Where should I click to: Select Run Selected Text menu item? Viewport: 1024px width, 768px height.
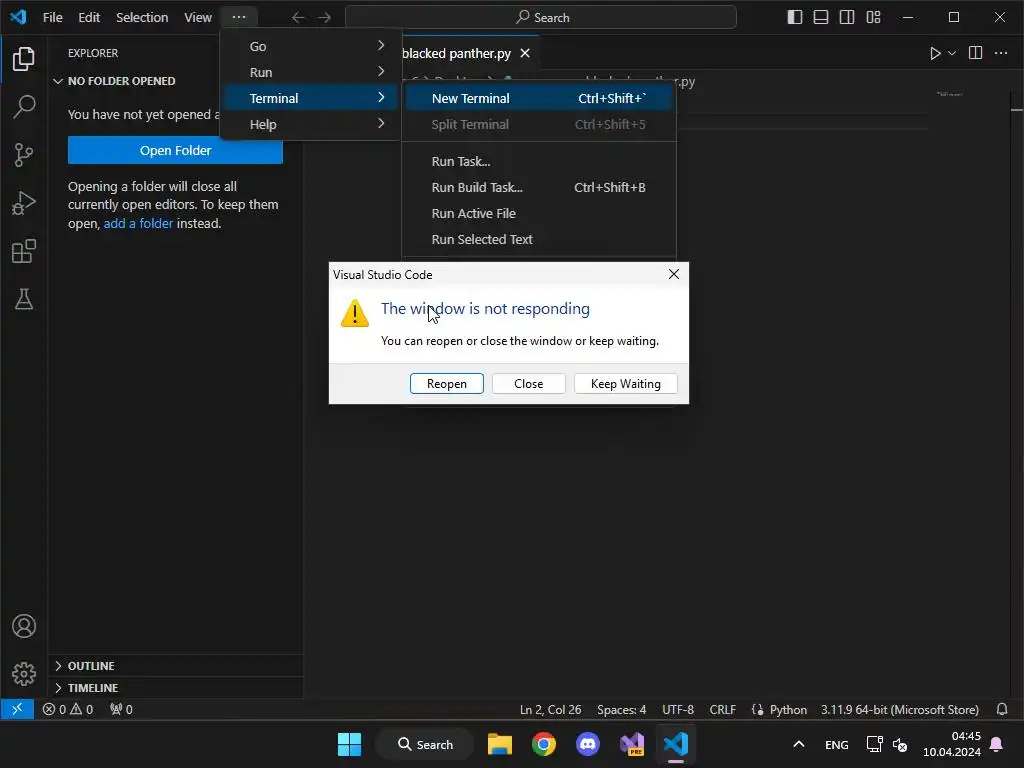539,240
